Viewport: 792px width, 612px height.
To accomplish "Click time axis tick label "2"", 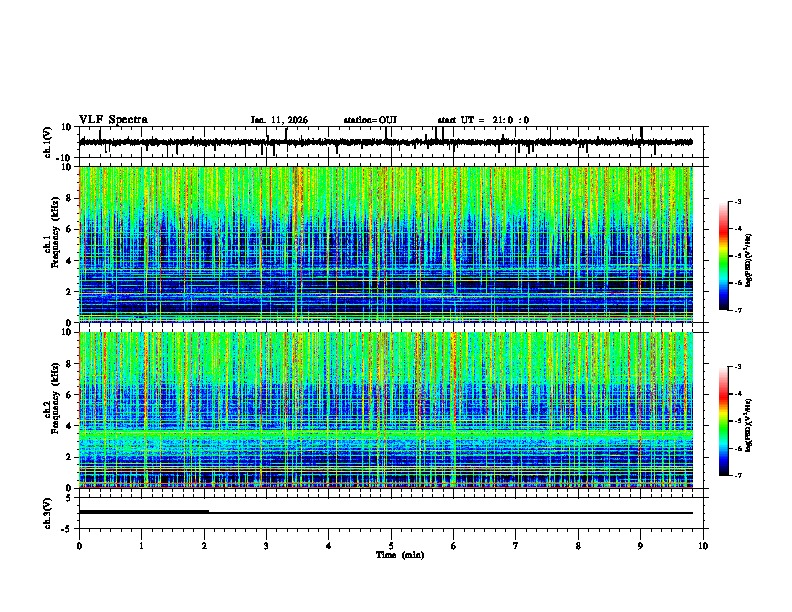I will pyautogui.click(x=204, y=546).
